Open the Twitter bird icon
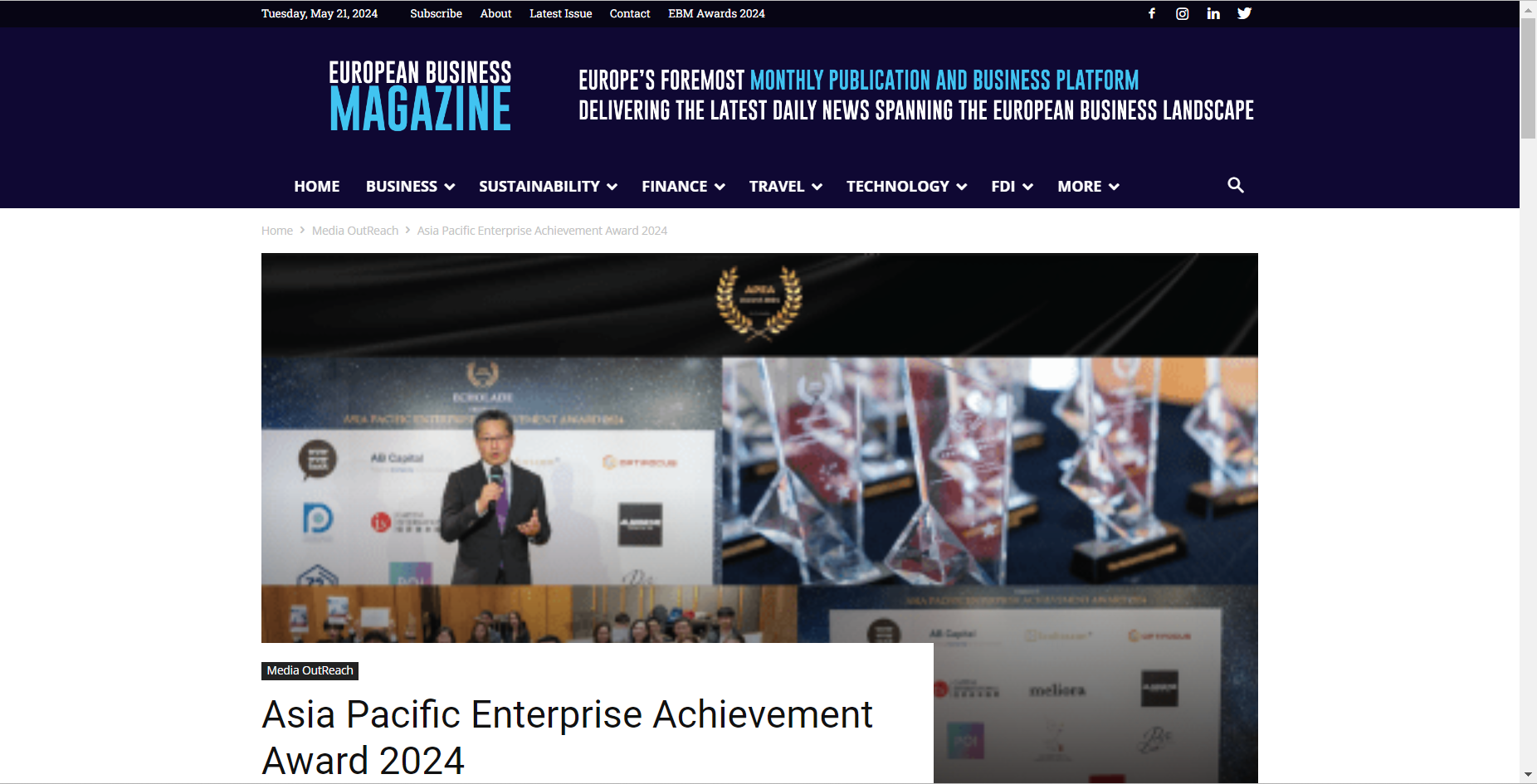The image size is (1537, 784). click(1244, 13)
